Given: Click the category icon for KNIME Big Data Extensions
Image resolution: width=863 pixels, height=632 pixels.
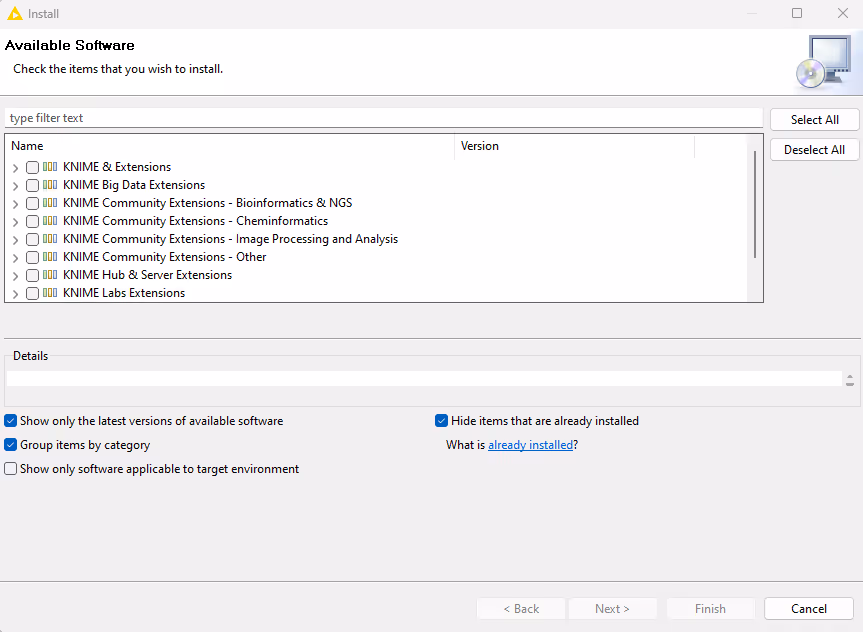Looking at the screenshot, I should [x=50, y=185].
